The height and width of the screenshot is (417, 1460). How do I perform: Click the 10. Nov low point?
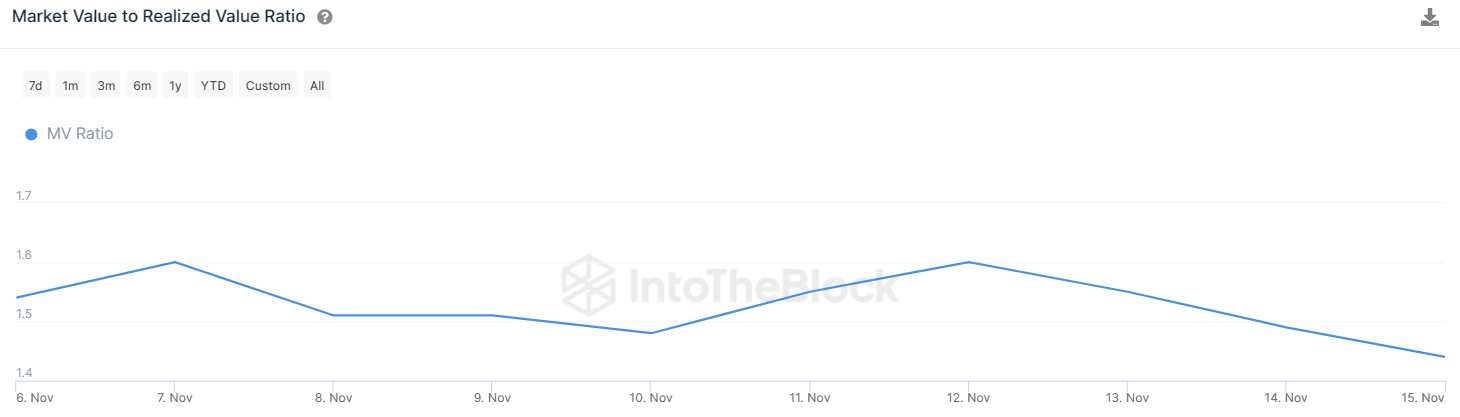click(x=651, y=333)
